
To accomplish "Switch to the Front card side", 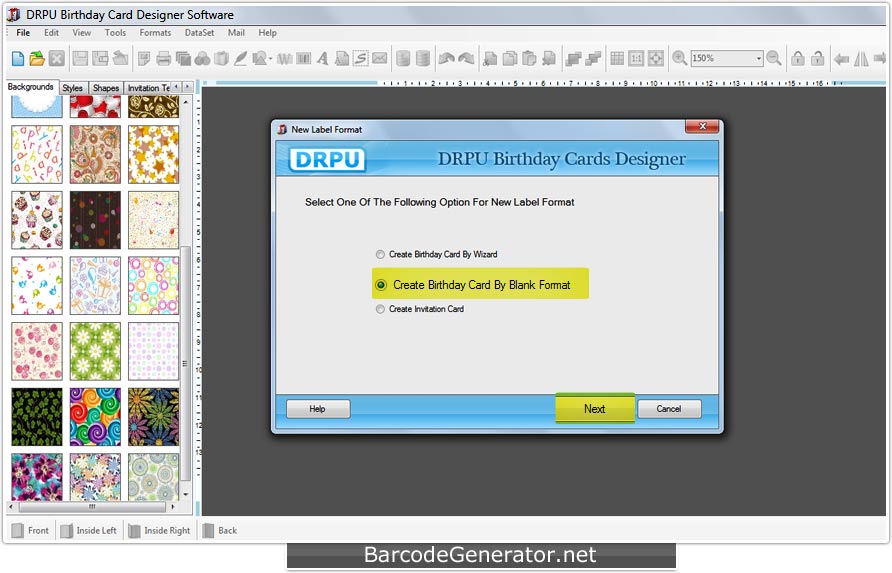I will point(31,530).
